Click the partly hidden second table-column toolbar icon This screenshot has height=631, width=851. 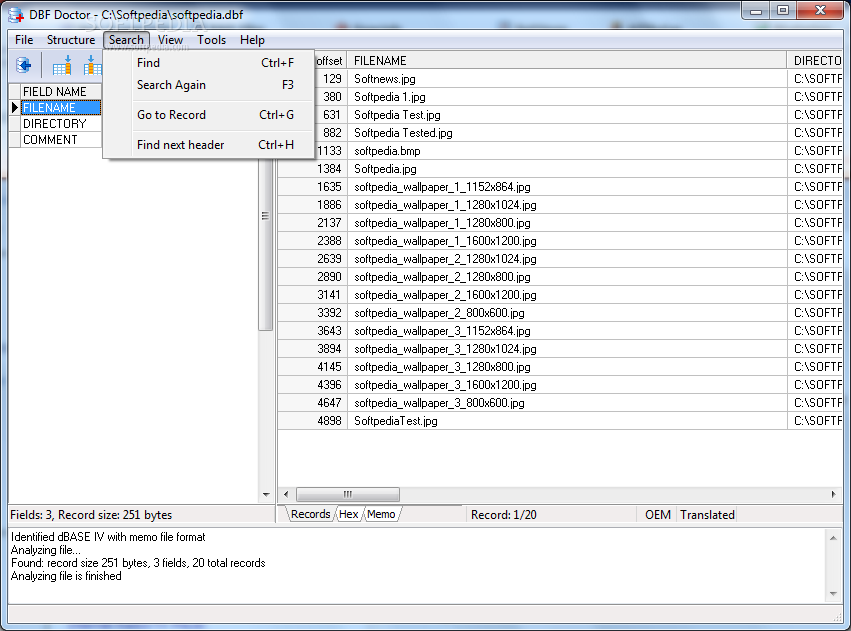pos(93,66)
